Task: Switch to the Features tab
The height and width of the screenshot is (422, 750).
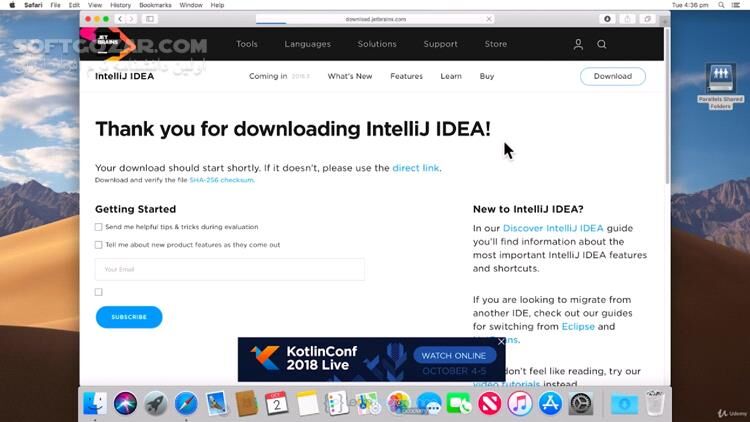Action: point(406,76)
